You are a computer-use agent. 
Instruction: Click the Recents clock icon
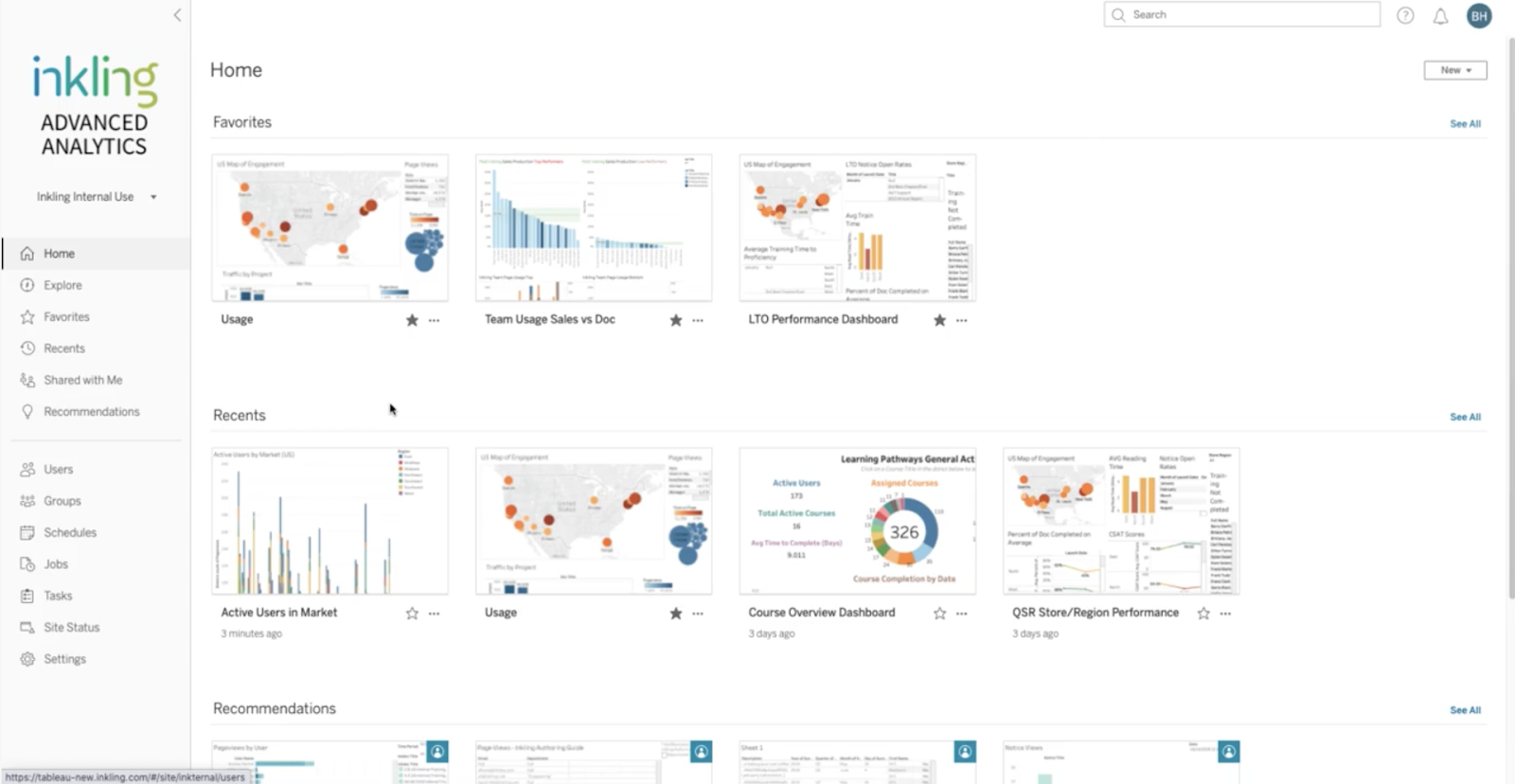[x=27, y=348]
